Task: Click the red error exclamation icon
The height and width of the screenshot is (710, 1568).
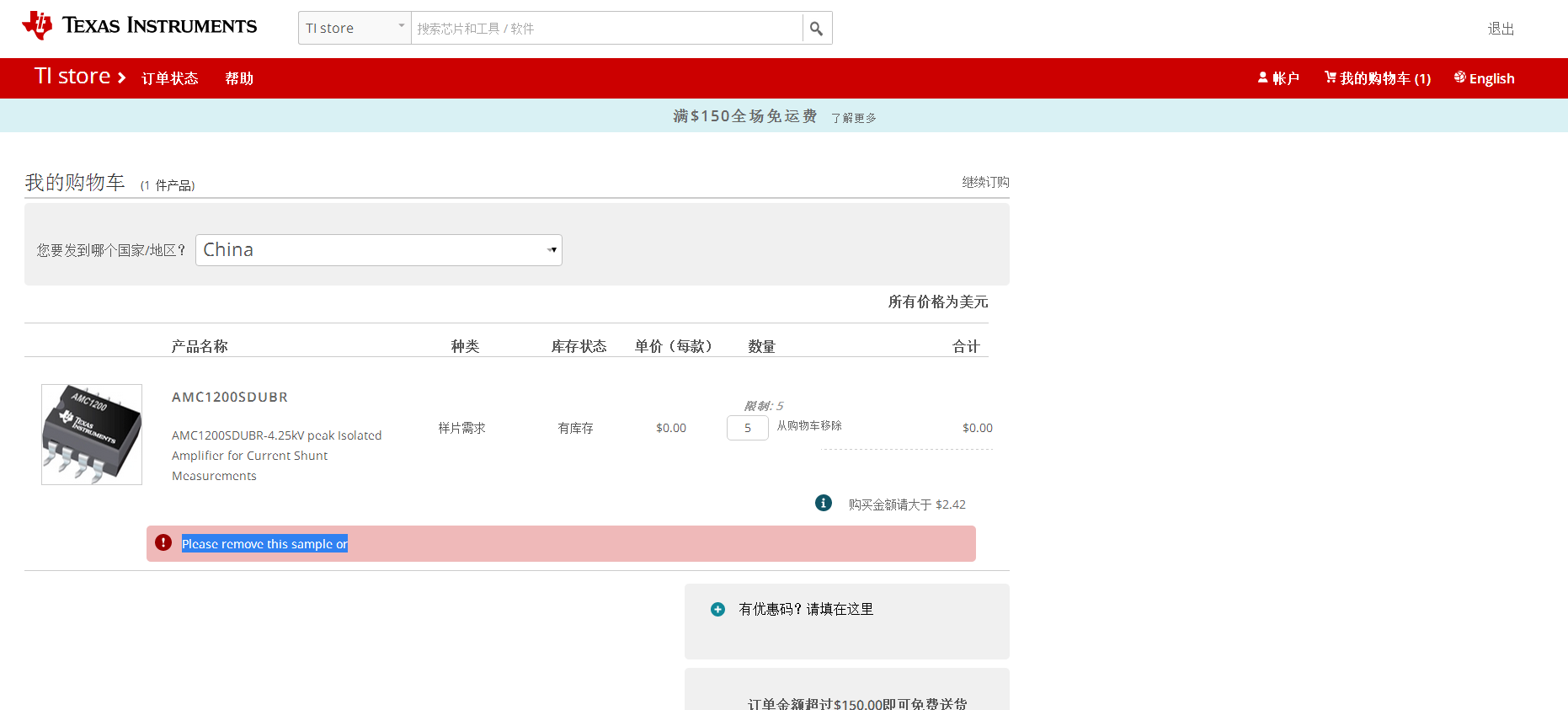Action: coord(163,543)
